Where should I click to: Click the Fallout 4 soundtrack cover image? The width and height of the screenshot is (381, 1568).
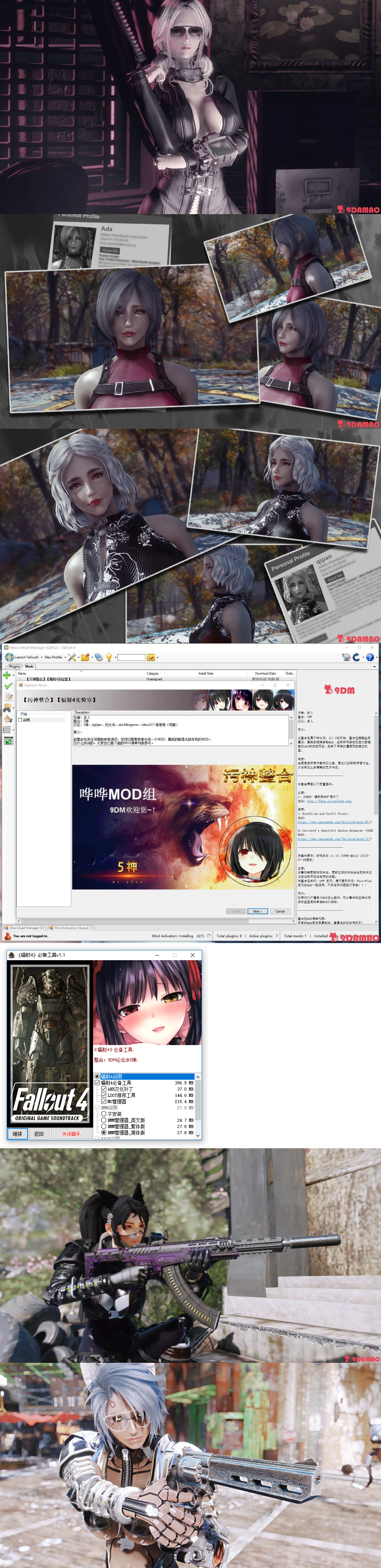[50, 1045]
